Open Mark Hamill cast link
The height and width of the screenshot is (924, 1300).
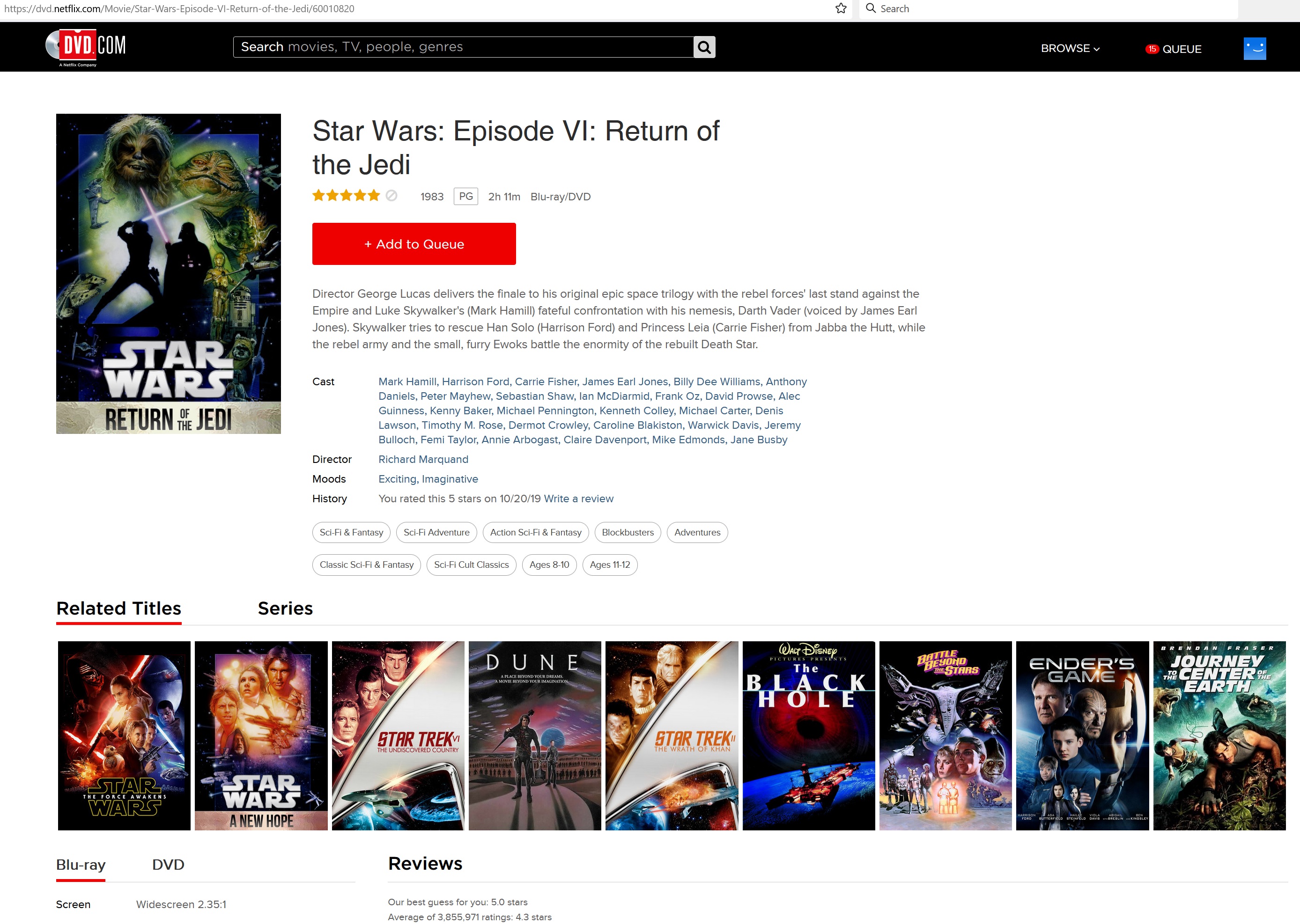[x=407, y=381]
